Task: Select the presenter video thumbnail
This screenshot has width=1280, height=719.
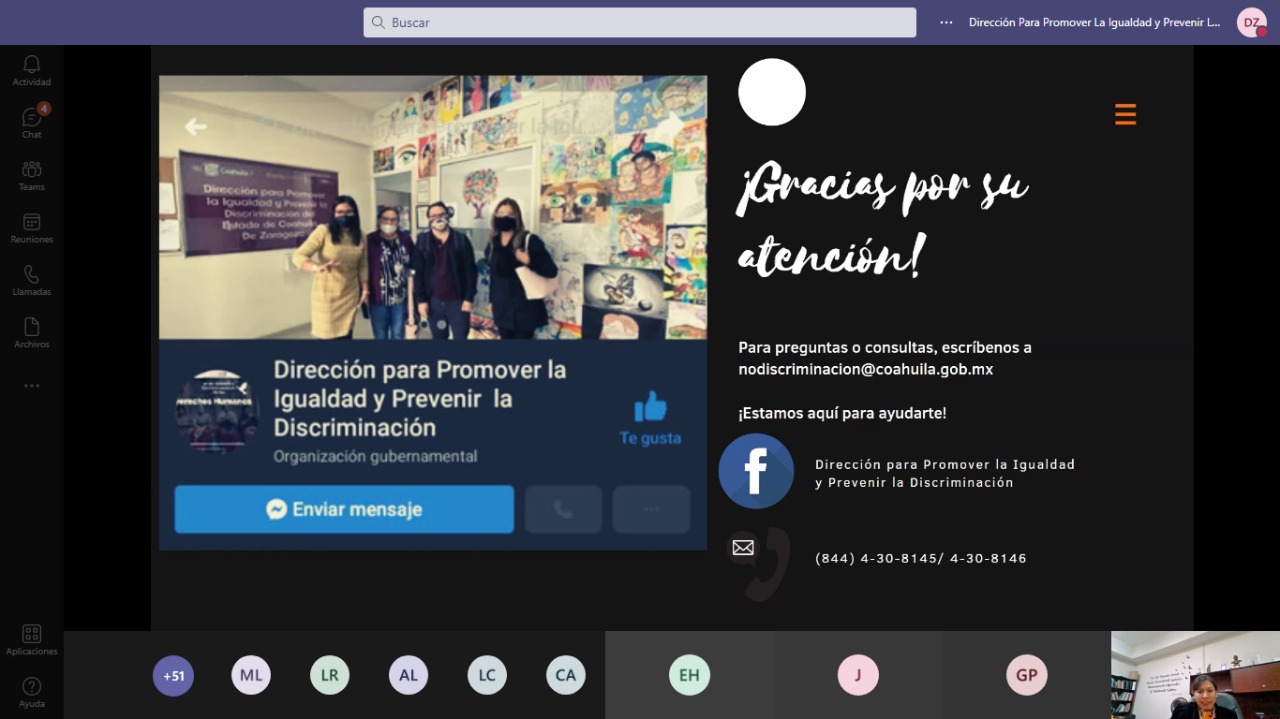Action: coord(1195,675)
